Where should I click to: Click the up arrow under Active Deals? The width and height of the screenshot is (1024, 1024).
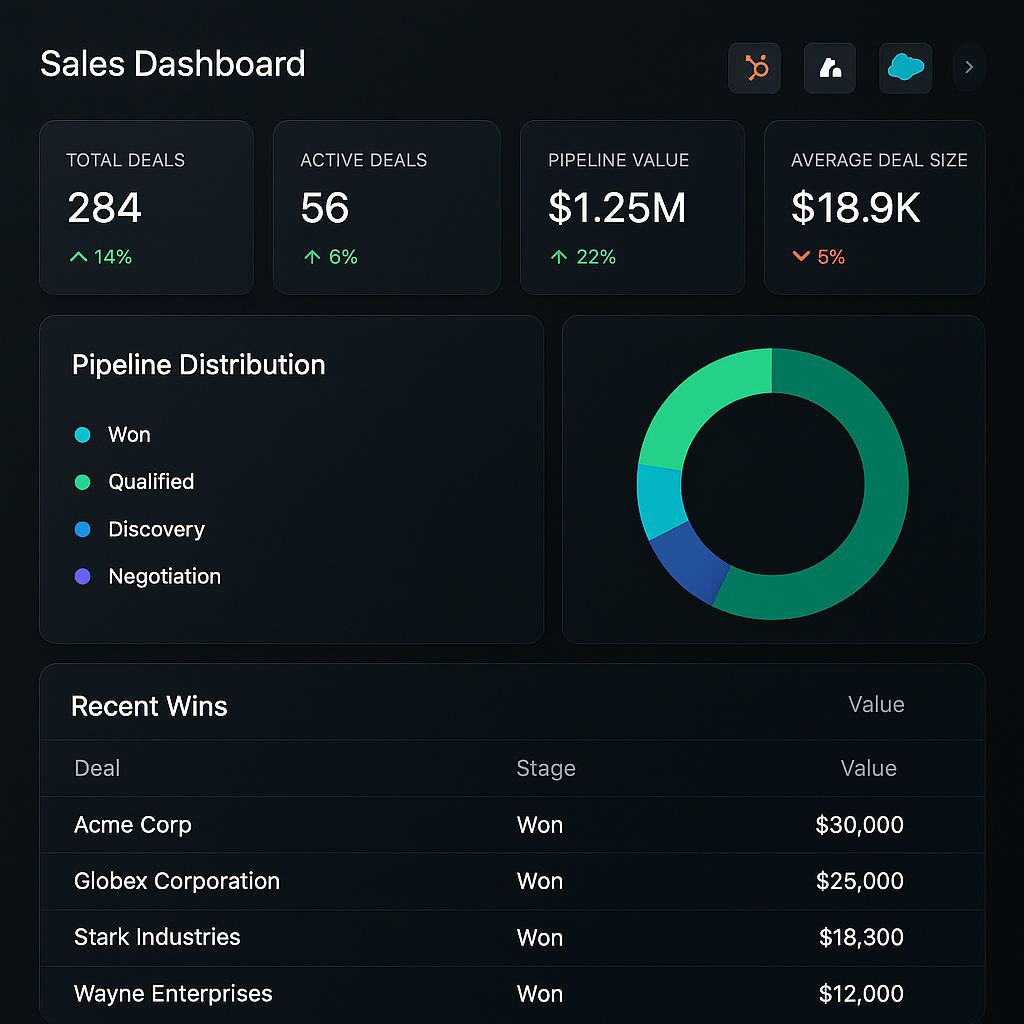click(312, 257)
